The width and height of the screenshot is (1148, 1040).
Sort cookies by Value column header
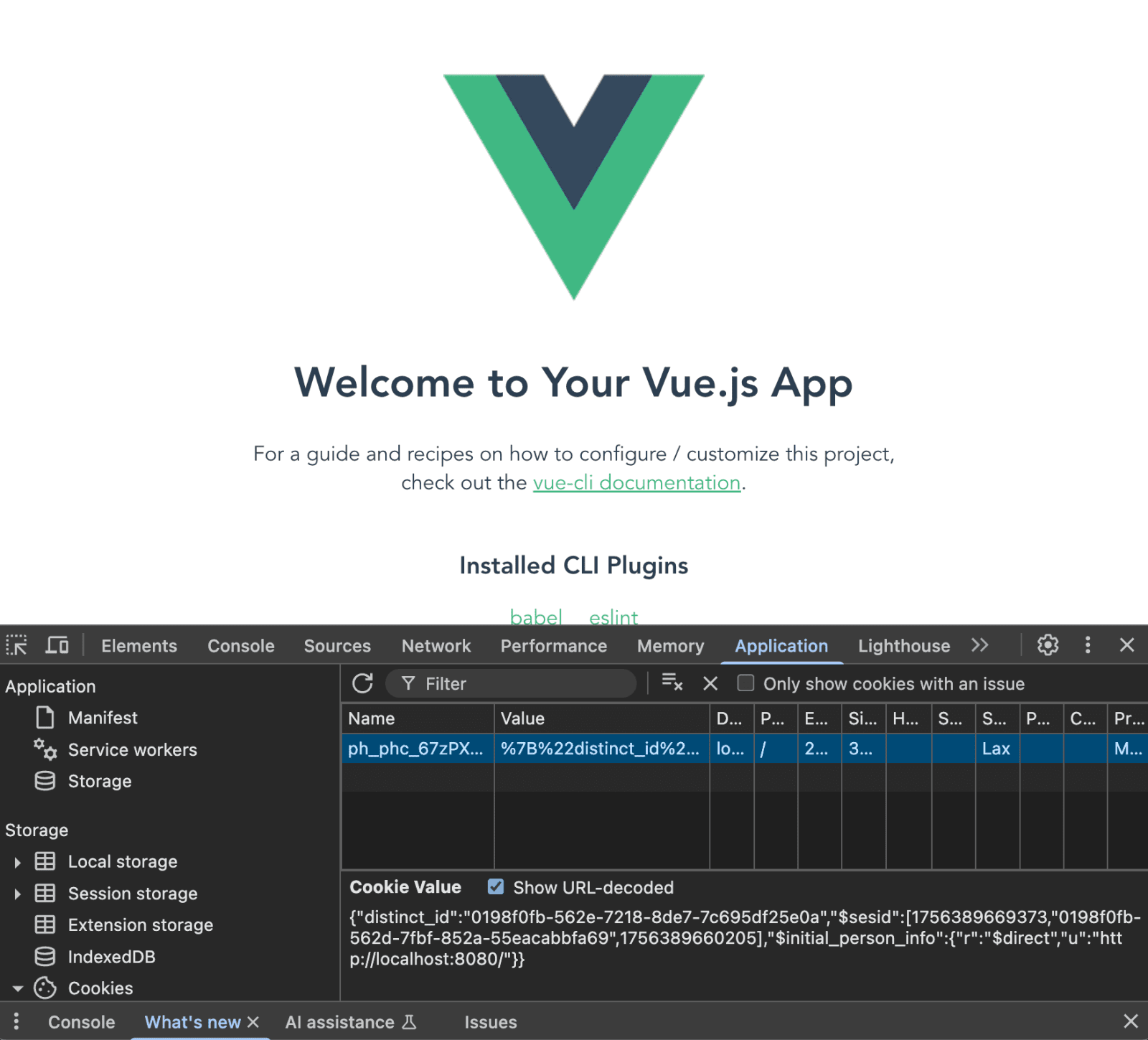[x=602, y=718]
